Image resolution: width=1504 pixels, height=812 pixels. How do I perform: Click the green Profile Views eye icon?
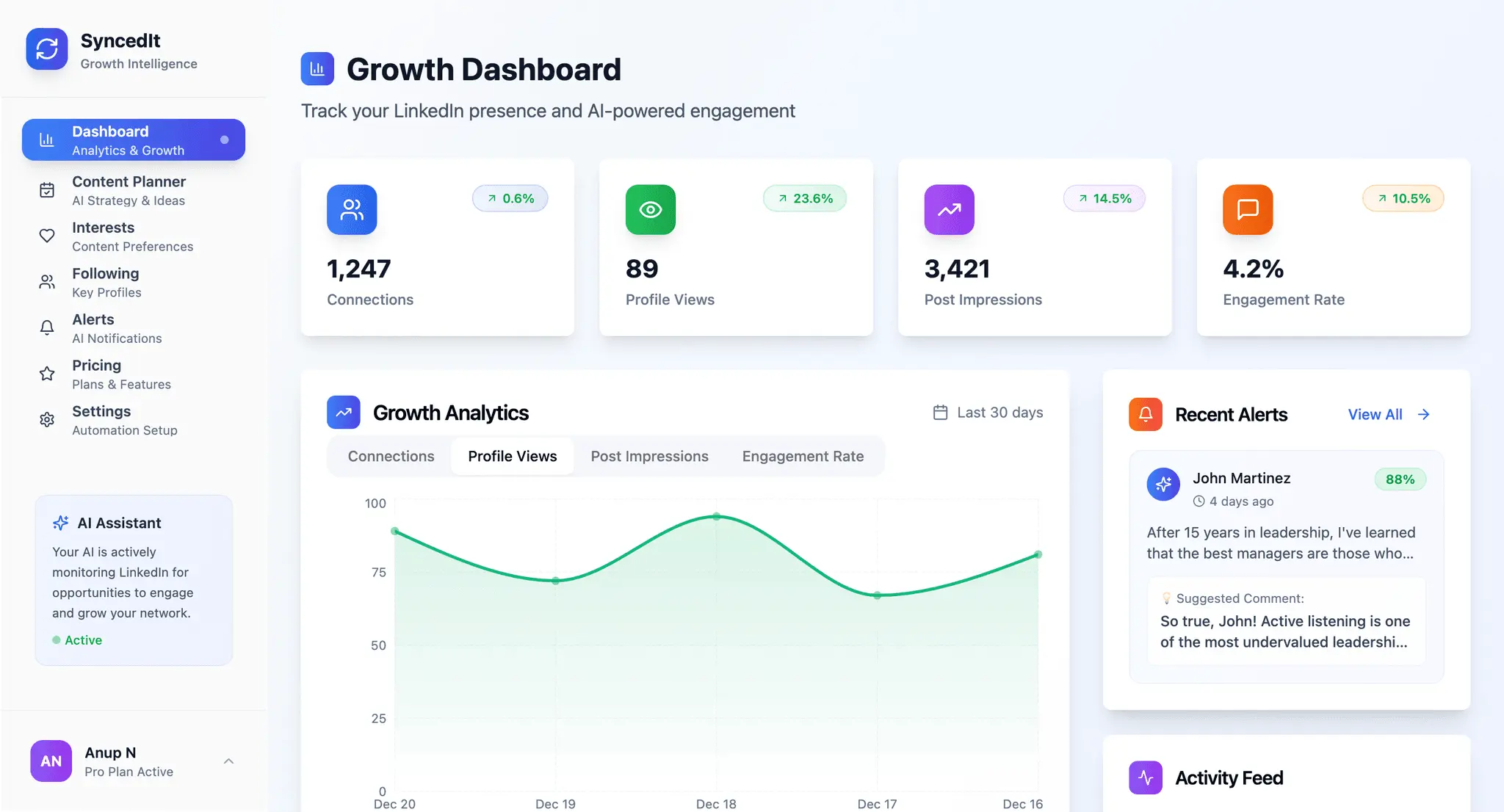click(x=651, y=210)
